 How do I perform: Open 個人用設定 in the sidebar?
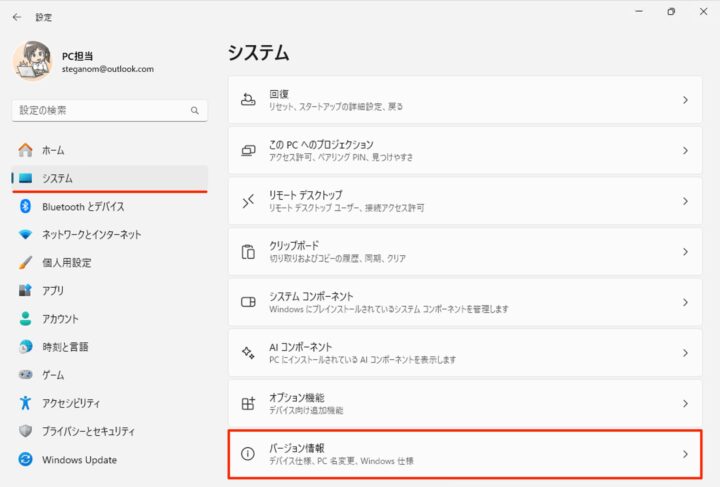[109, 263]
